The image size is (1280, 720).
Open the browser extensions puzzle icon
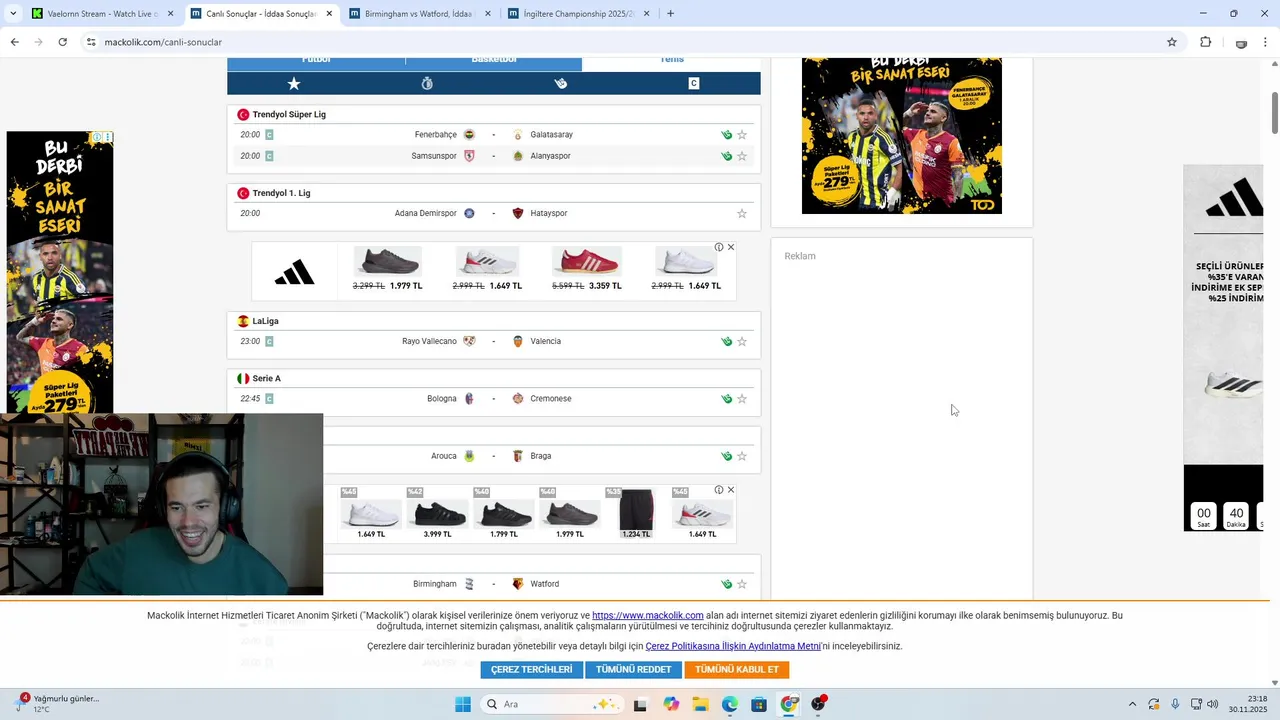click(x=1205, y=42)
